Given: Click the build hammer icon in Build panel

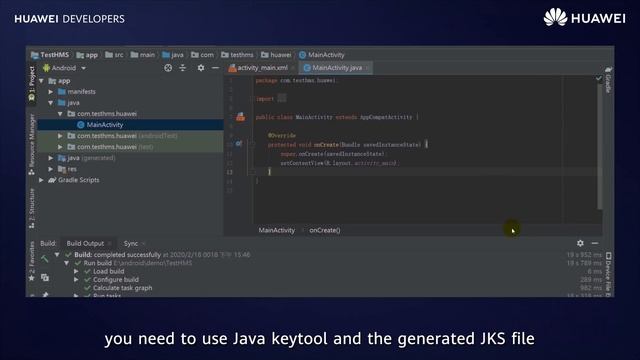Looking at the screenshot, I should coord(45,259).
